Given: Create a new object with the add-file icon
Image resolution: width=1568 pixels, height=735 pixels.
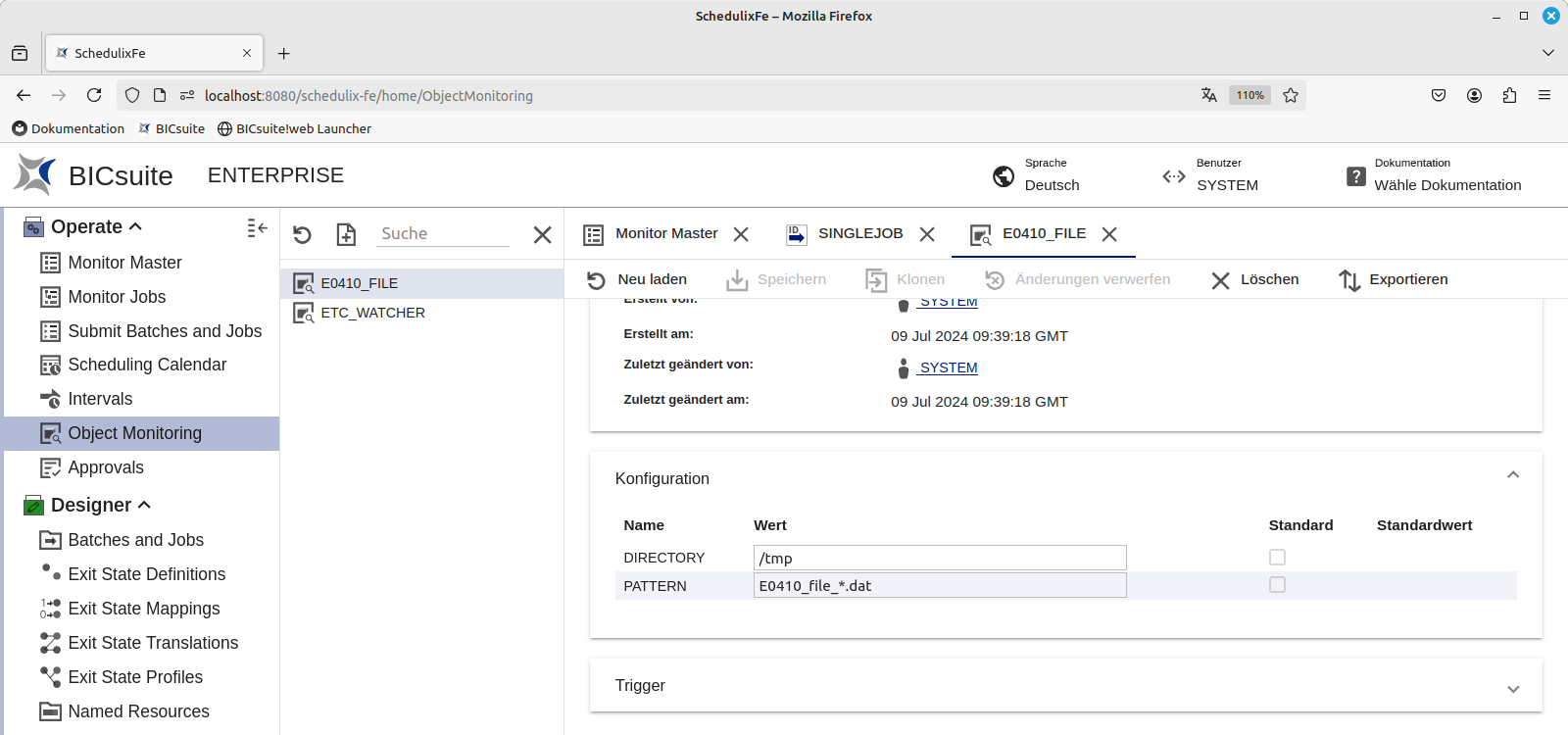Looking at the screenshot, I should point(346,234).
